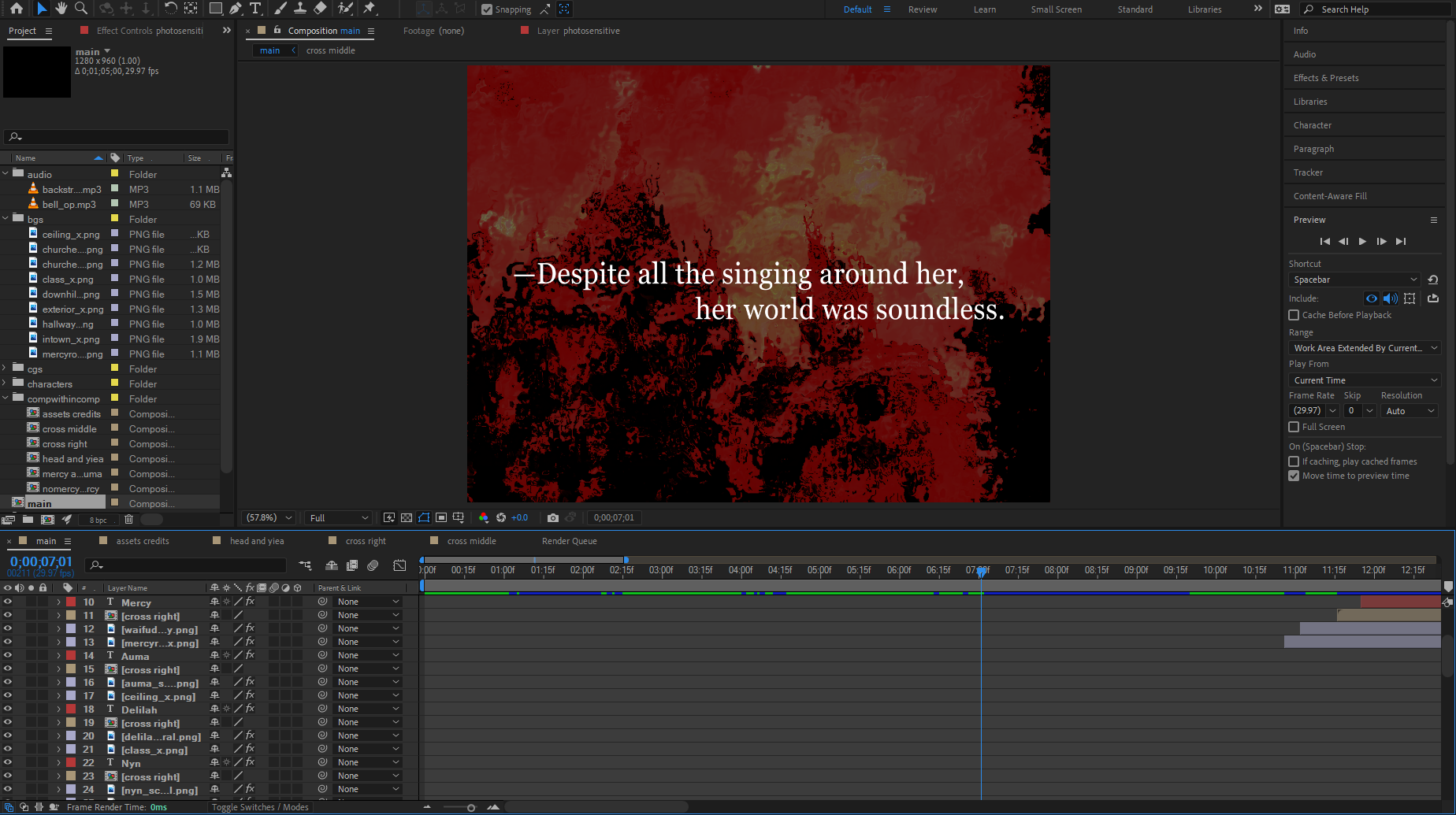The height and width of the screenshot is (815, 1456).
Task: Switch to the Render Queue tab
Action: click(x=569, y=541)
